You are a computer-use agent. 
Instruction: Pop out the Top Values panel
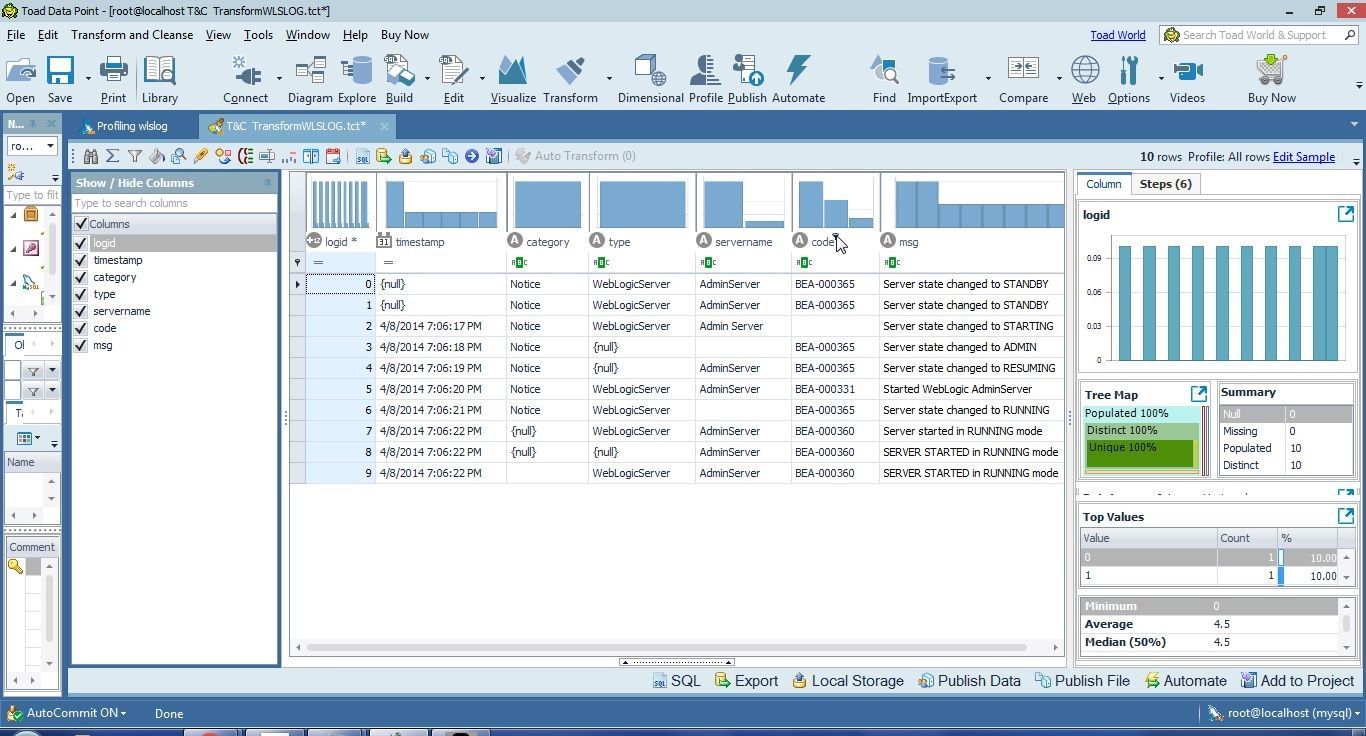(x=1345, y=516)
